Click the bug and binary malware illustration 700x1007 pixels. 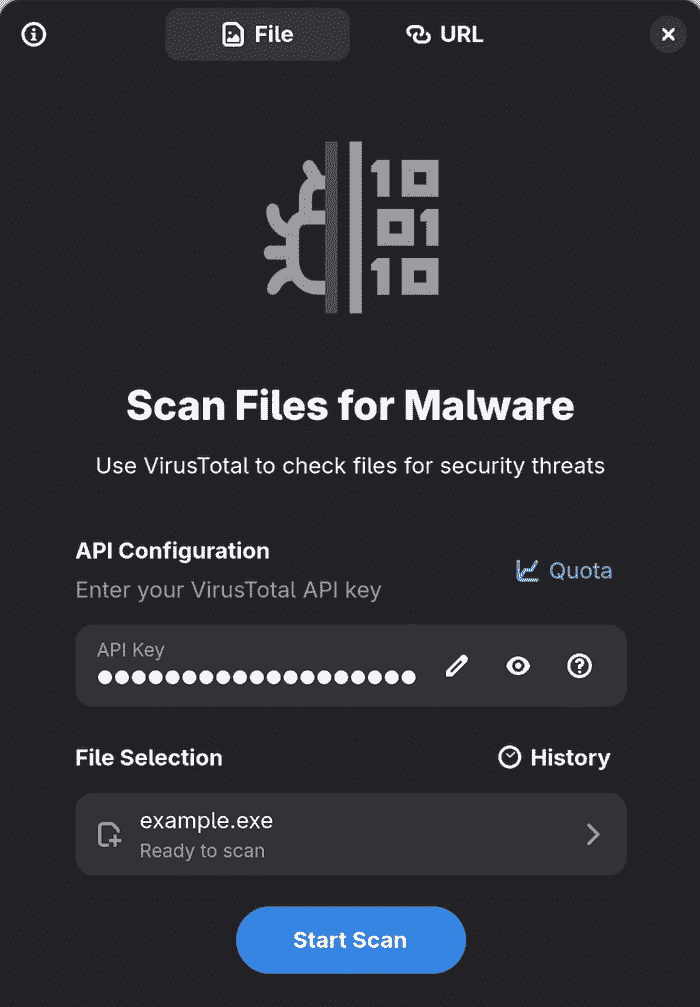pyautogui.click(x=350, y=227)
